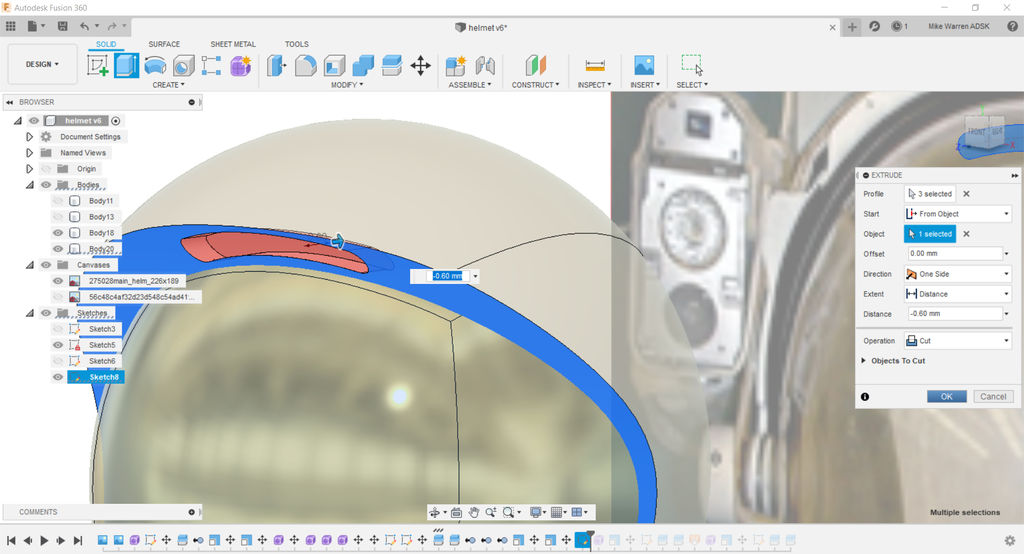
Task: Switch to the SURFACE tab
Action: 164,44
